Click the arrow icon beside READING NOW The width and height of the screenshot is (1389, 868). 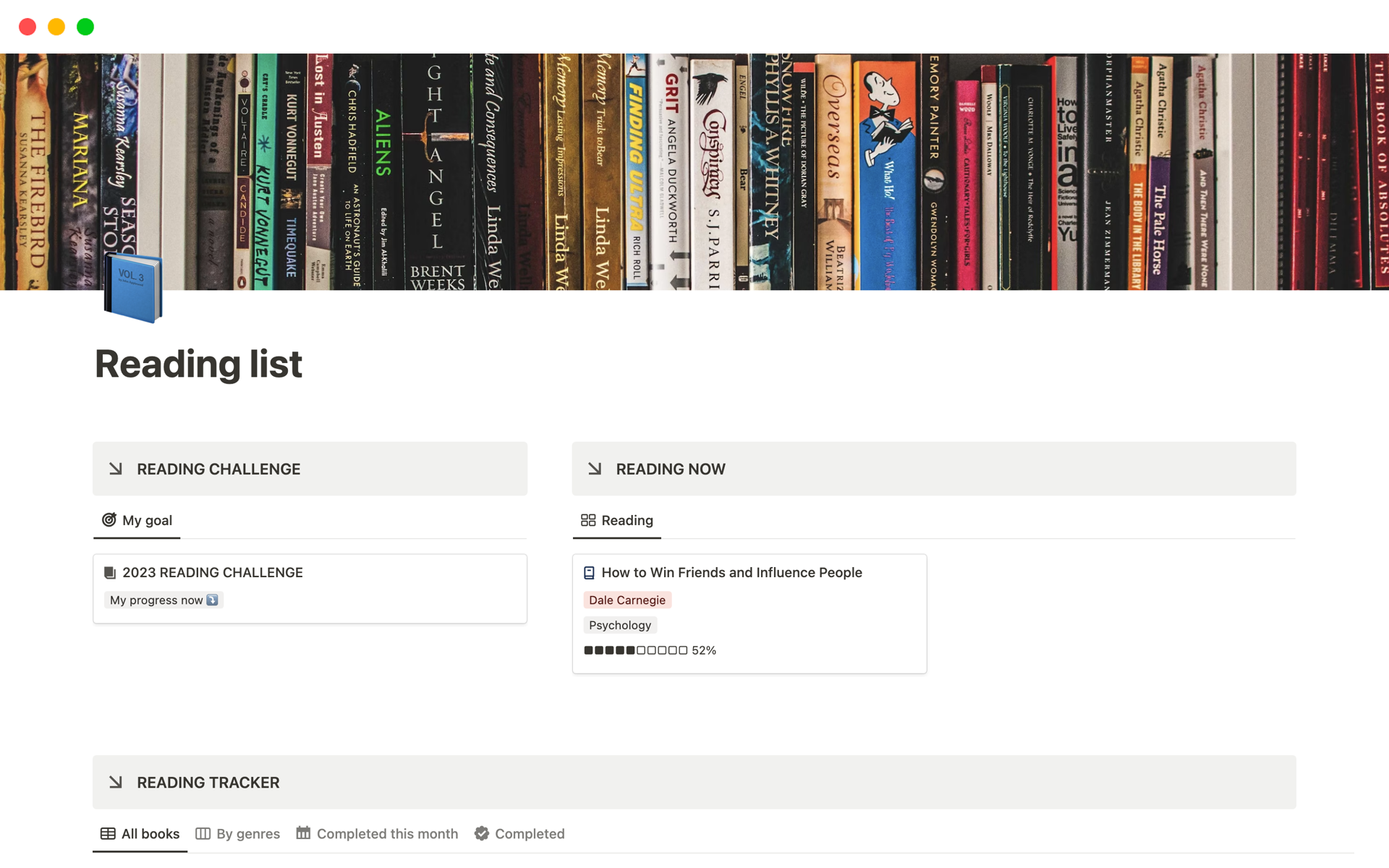(x=595, y=469)
